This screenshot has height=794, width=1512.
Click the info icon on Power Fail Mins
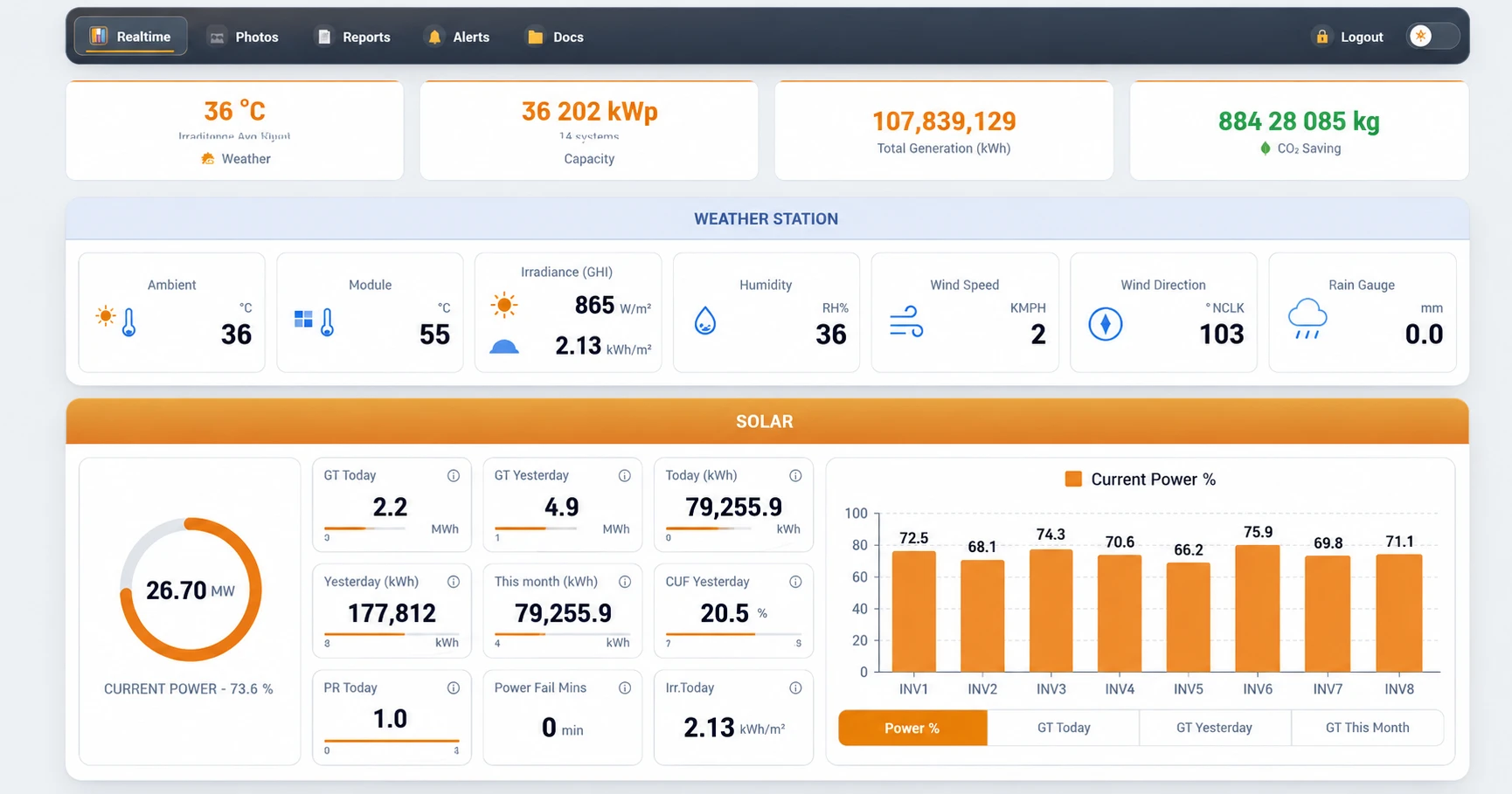tap(625, 688)
